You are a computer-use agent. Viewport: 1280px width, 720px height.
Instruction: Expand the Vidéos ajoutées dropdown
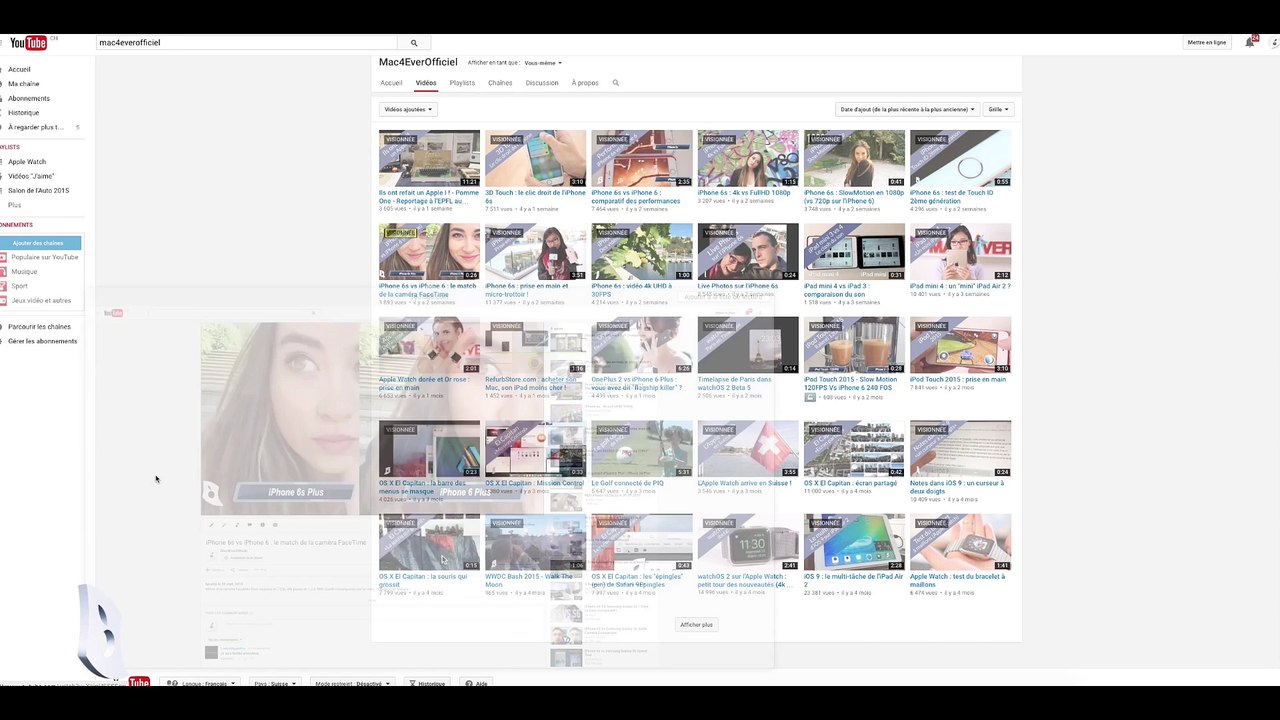[x=408, y=109]
